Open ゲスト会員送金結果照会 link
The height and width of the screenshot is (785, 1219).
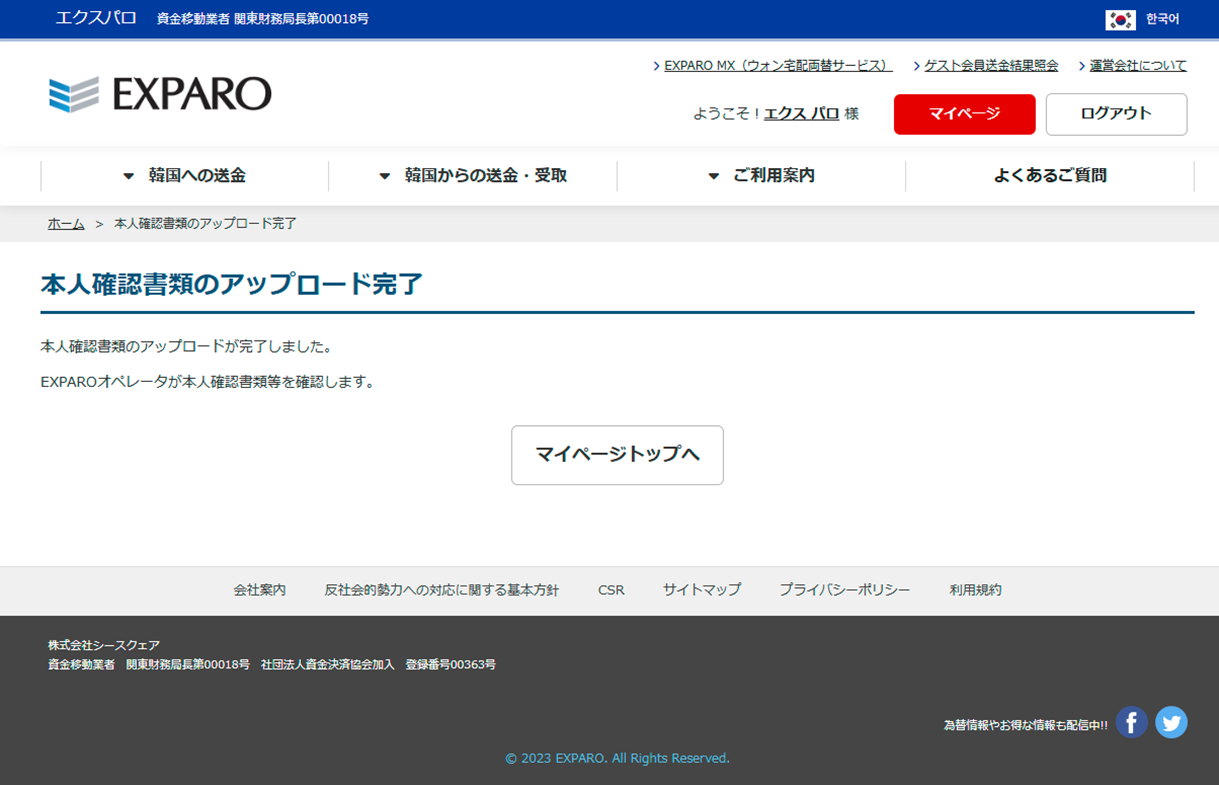(x=990, y=66)
